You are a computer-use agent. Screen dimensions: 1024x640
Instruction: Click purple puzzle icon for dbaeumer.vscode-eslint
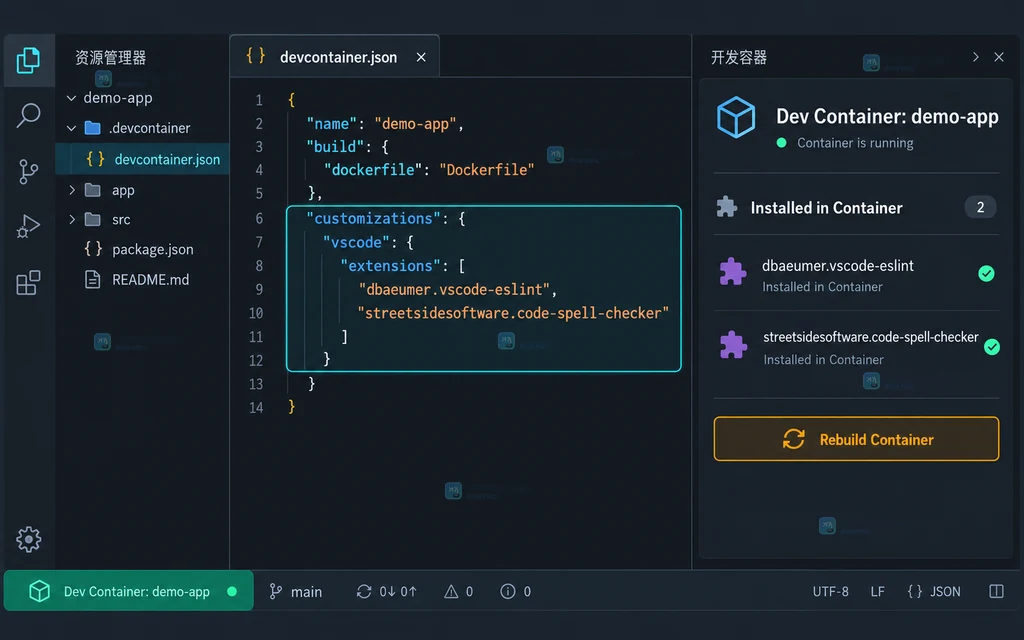pos(733,272)
